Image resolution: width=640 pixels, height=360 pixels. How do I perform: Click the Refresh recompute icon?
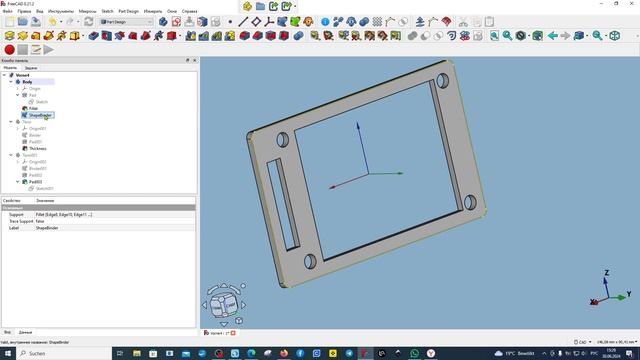click(x=89, y=22)
